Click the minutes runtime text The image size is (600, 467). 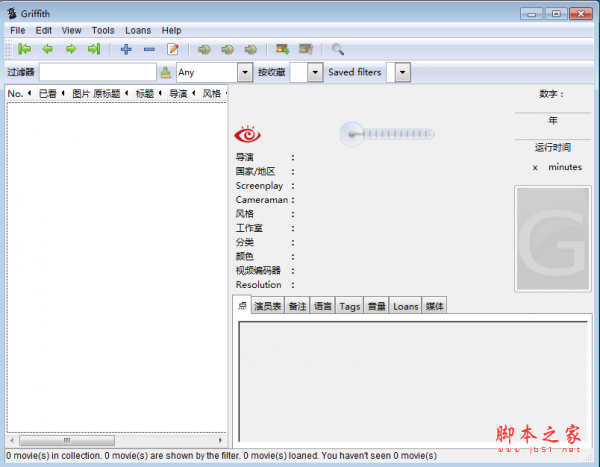(x=565, y=167)
